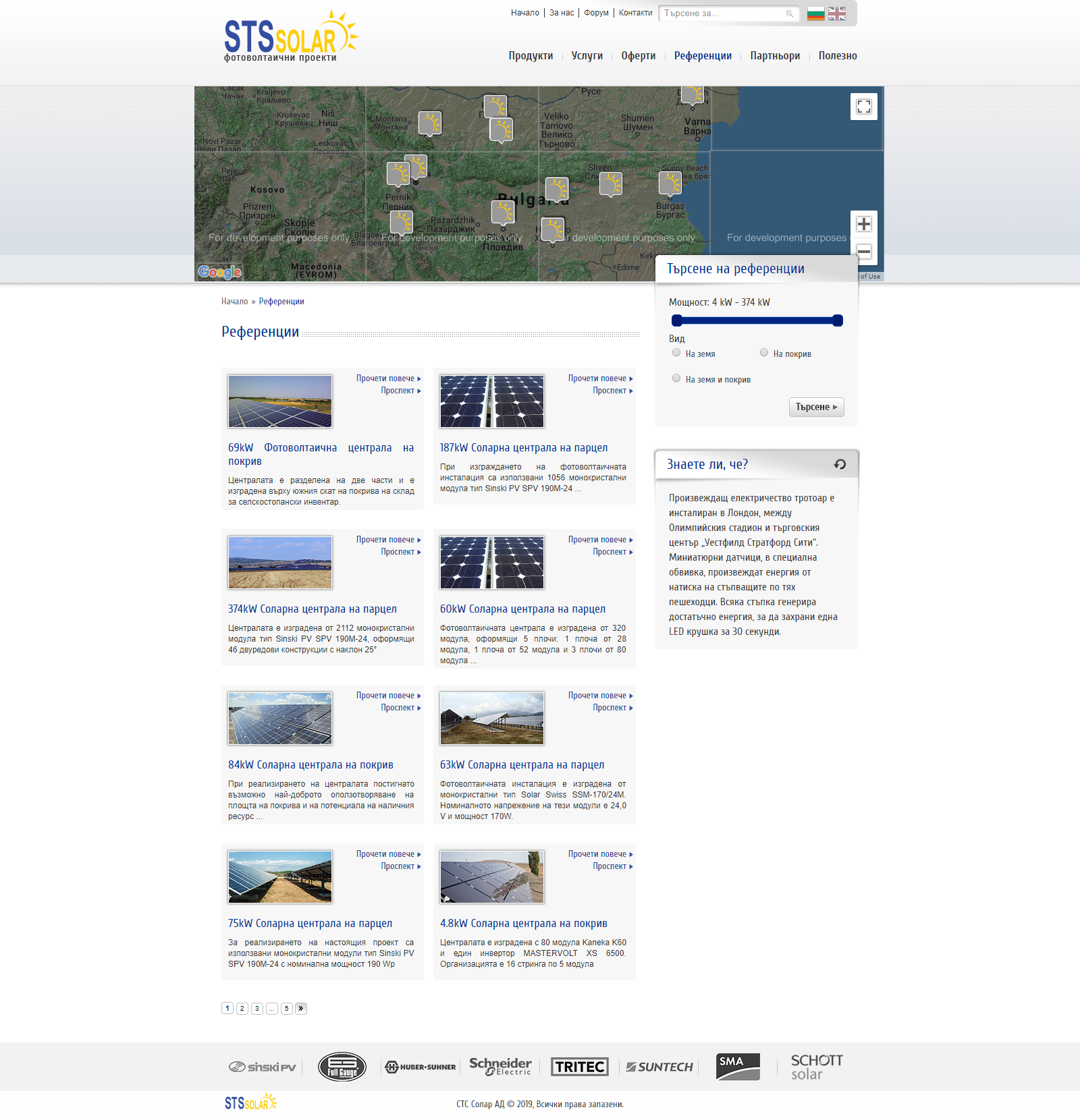
Task: Open Full Gauge partner logo
Action: coord(342,1067)
